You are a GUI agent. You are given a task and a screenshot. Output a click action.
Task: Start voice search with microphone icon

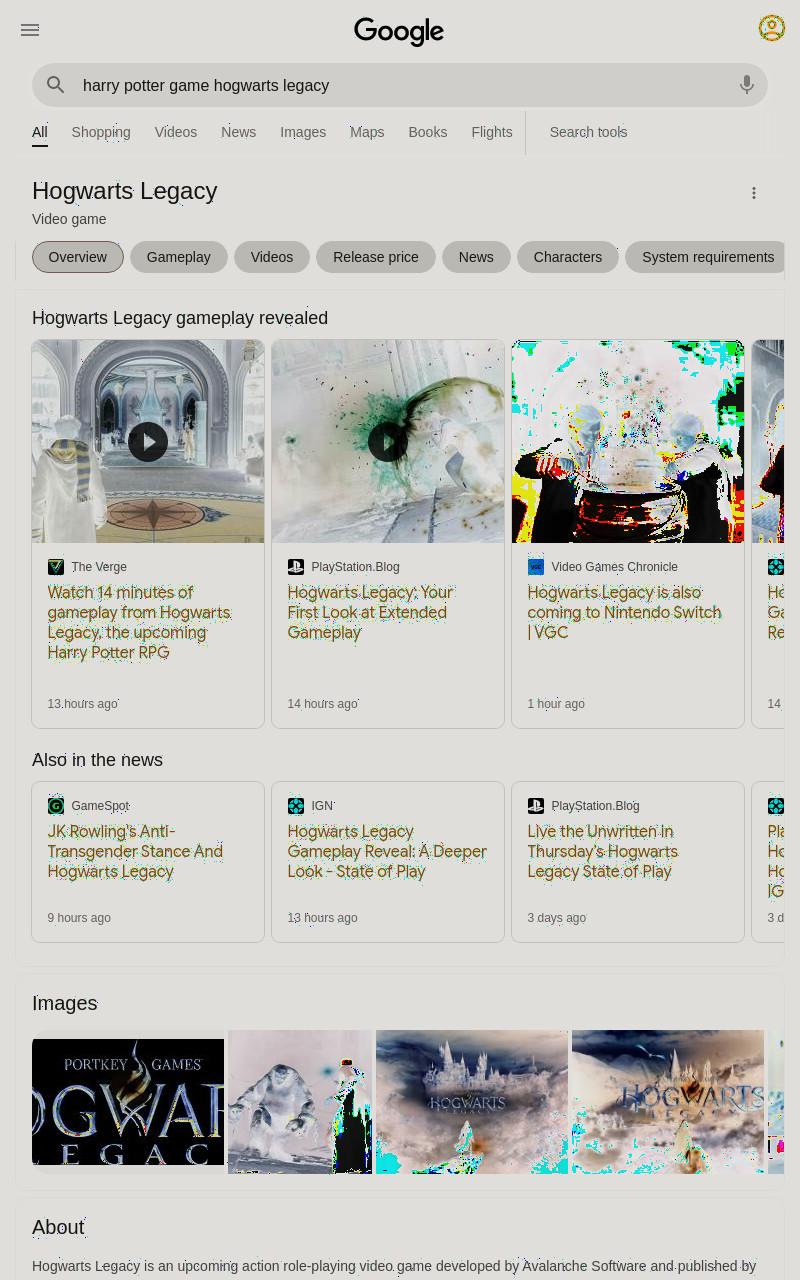pyautogui.click(x=746, y=85)
